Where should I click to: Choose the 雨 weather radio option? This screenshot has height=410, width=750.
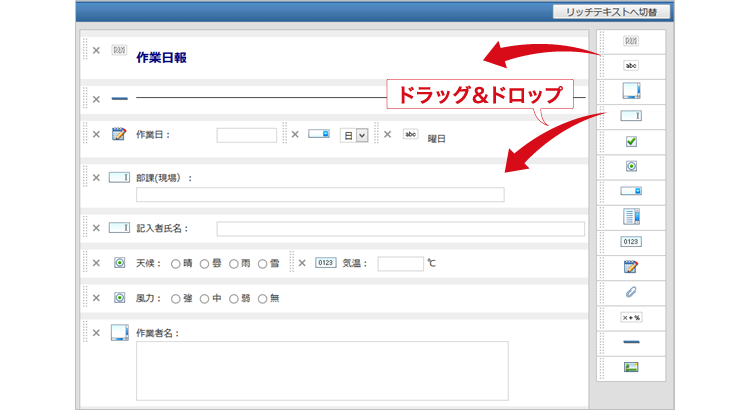point(233,264)
